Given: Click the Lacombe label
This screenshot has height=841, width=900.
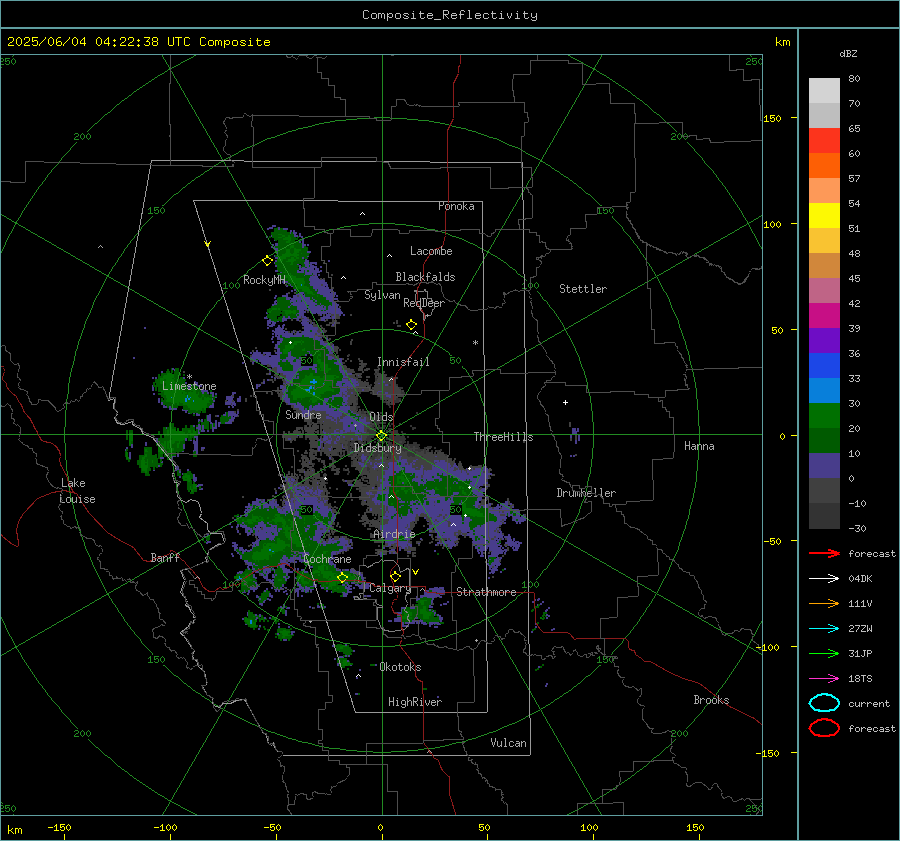Looking at the screenshot, I should 431,251.
